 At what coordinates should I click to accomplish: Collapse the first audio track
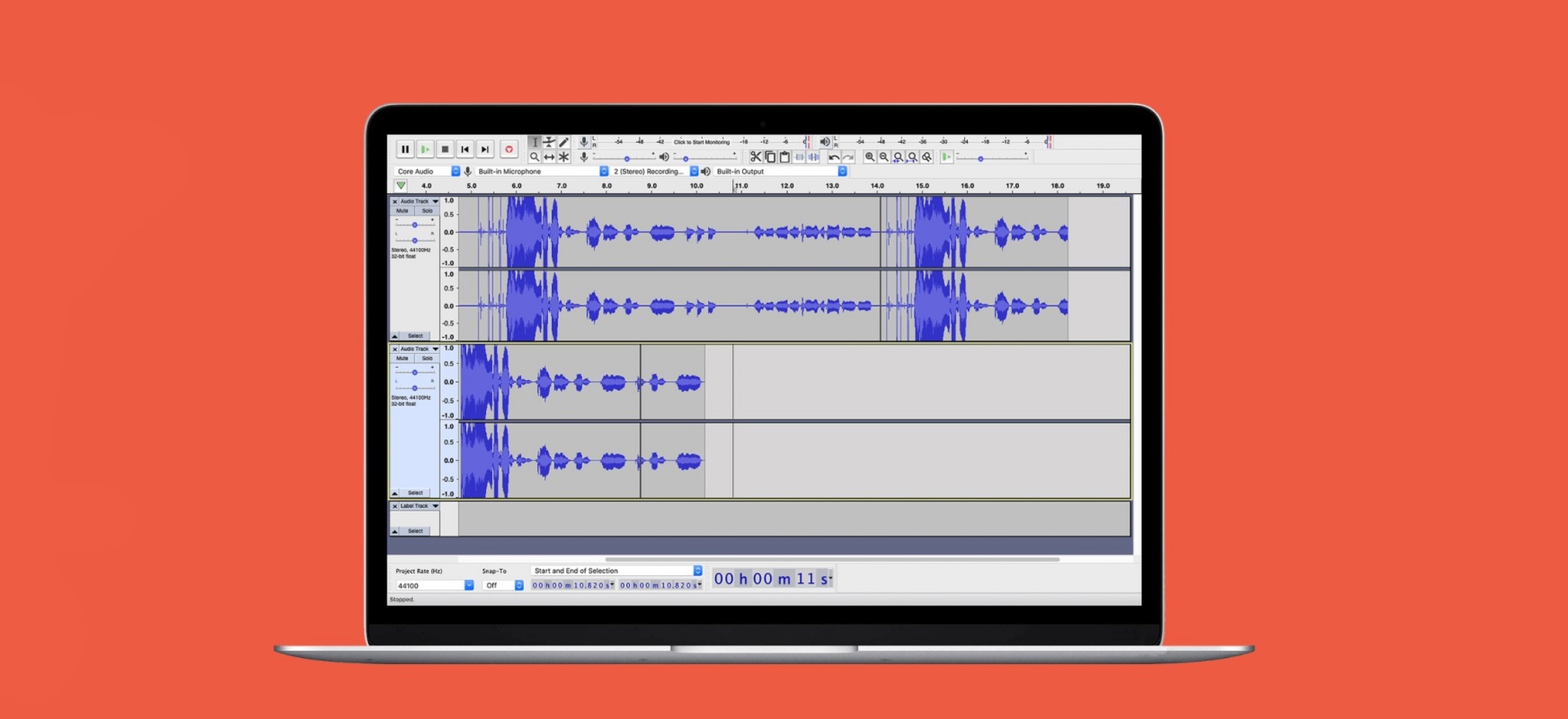(x=394, y=336)
